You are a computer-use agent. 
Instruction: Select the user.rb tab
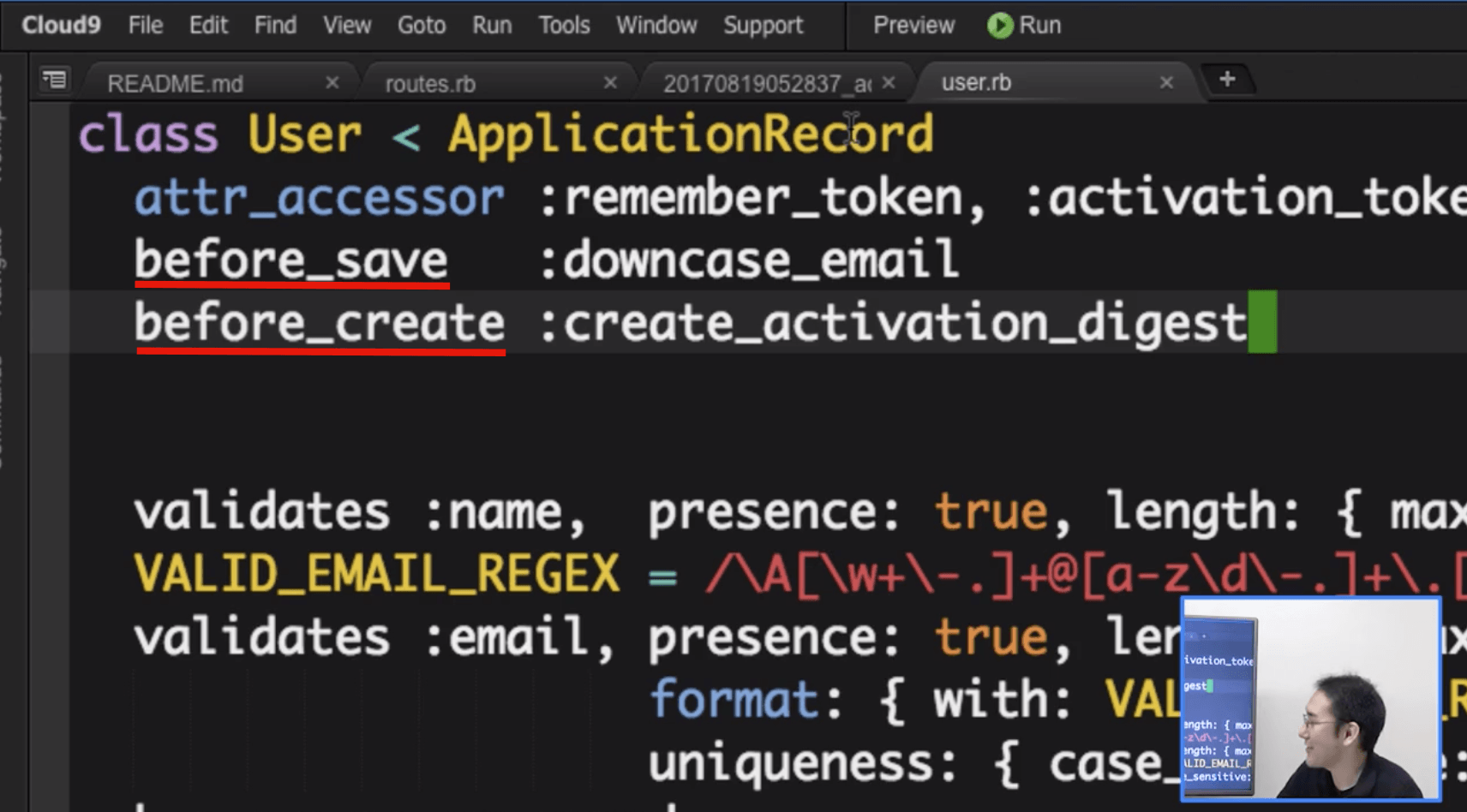(x=976, y=82)
